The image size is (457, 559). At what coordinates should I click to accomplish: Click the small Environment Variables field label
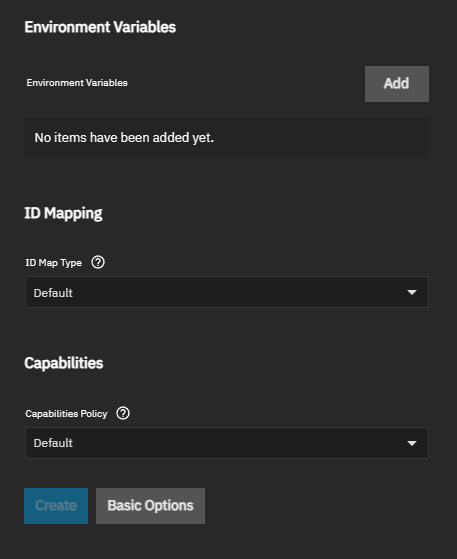pyautogui.click(x=77, y=83)
